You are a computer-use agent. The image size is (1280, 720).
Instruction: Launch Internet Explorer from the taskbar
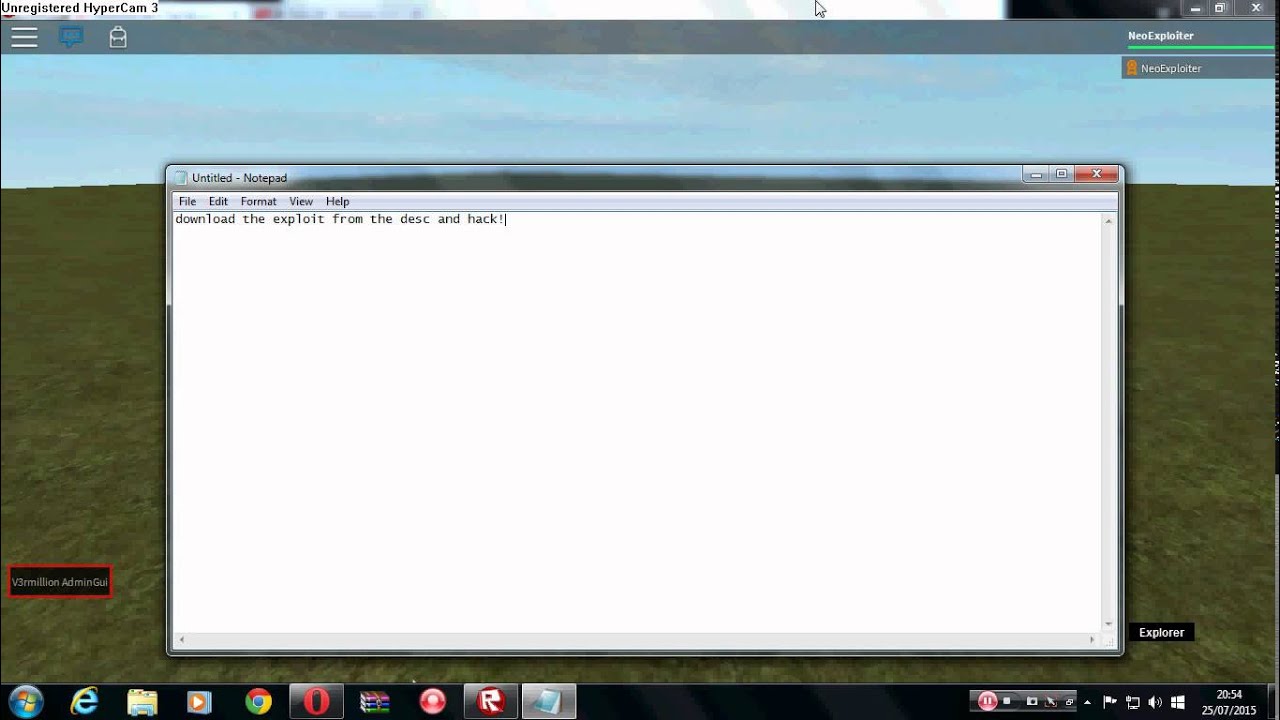pos(85,702)
